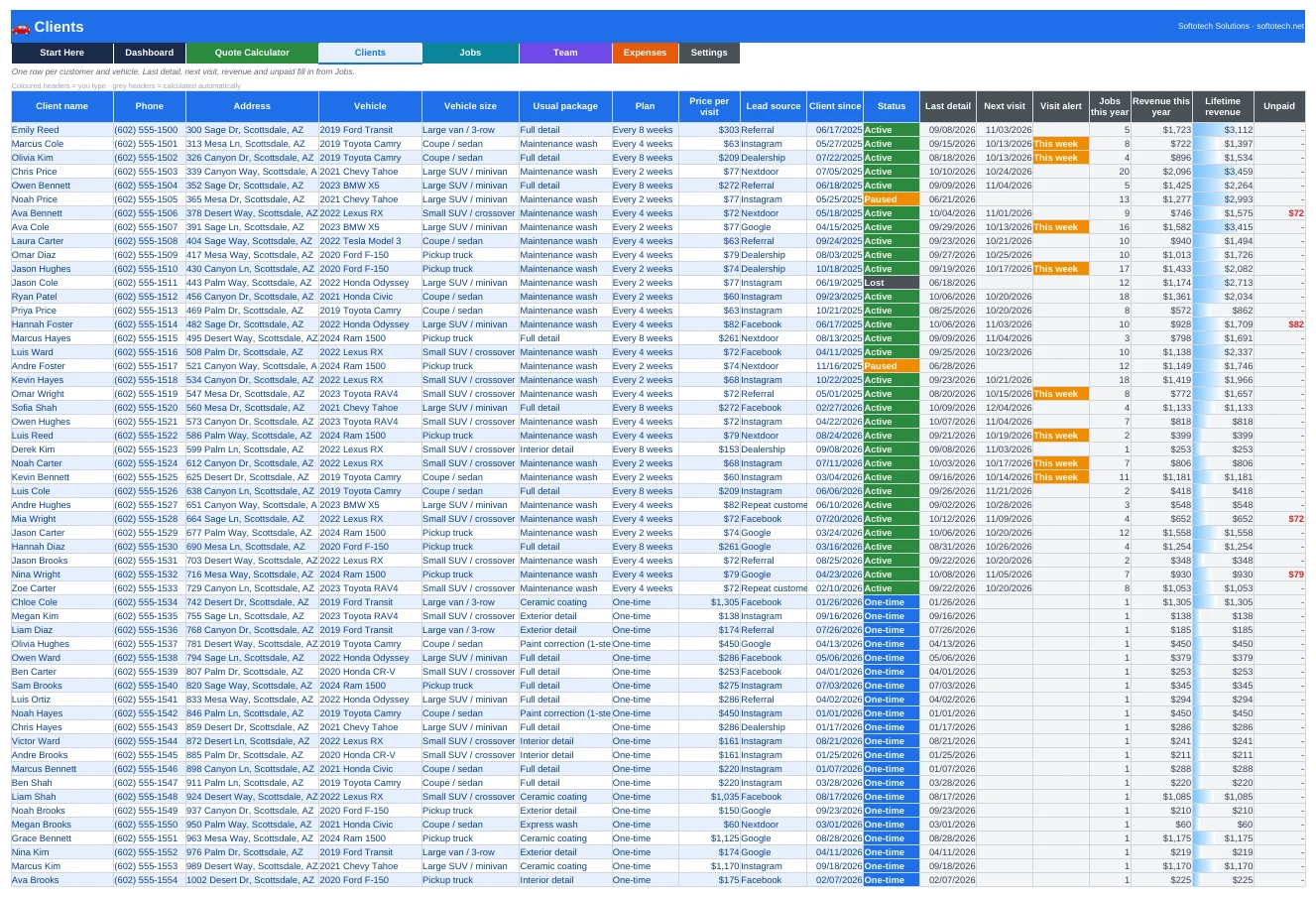Select Noah Price's Paused status cell
Viewport: 1316px width, 897px height.
point(892,199)
